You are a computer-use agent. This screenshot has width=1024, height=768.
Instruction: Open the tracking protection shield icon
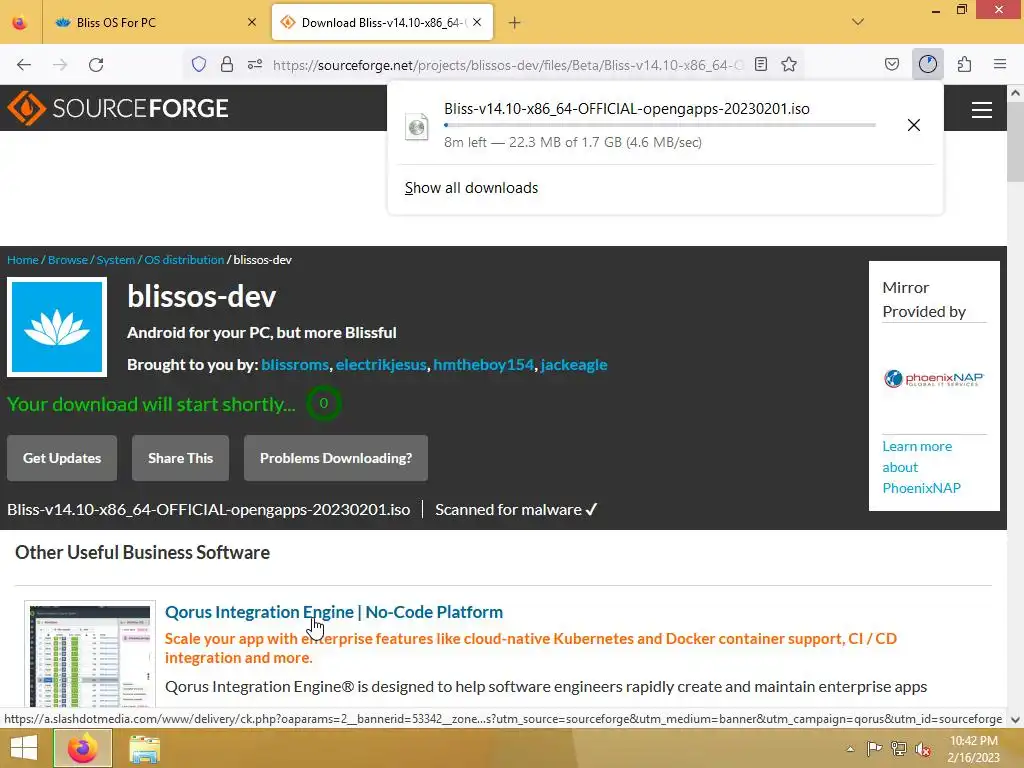click(x=199, y=64)
